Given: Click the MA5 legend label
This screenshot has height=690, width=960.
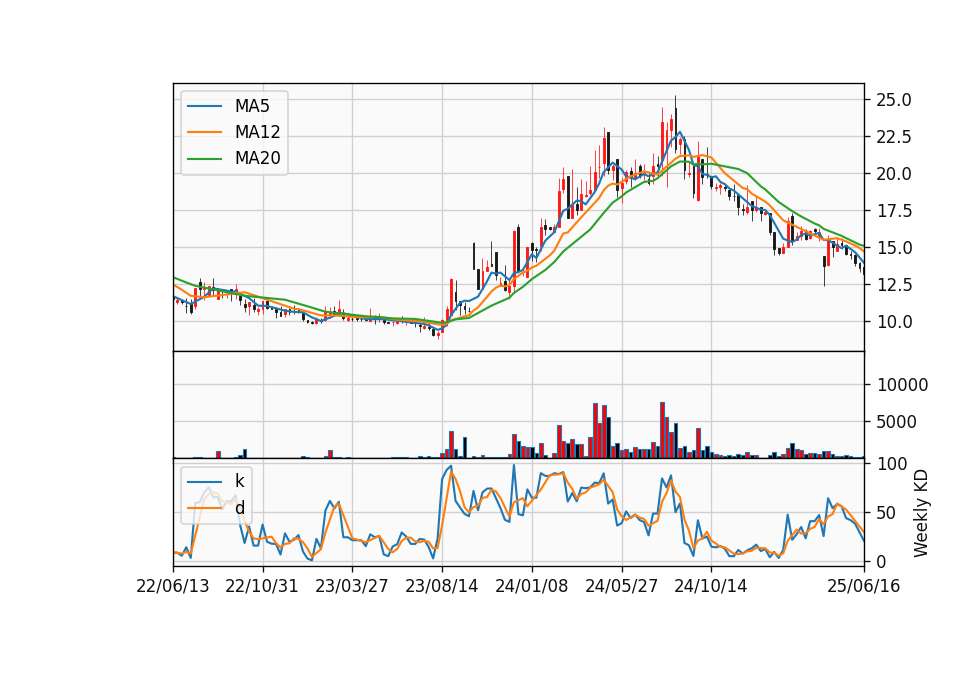Looking at the screenshot, I should [252, 106].
